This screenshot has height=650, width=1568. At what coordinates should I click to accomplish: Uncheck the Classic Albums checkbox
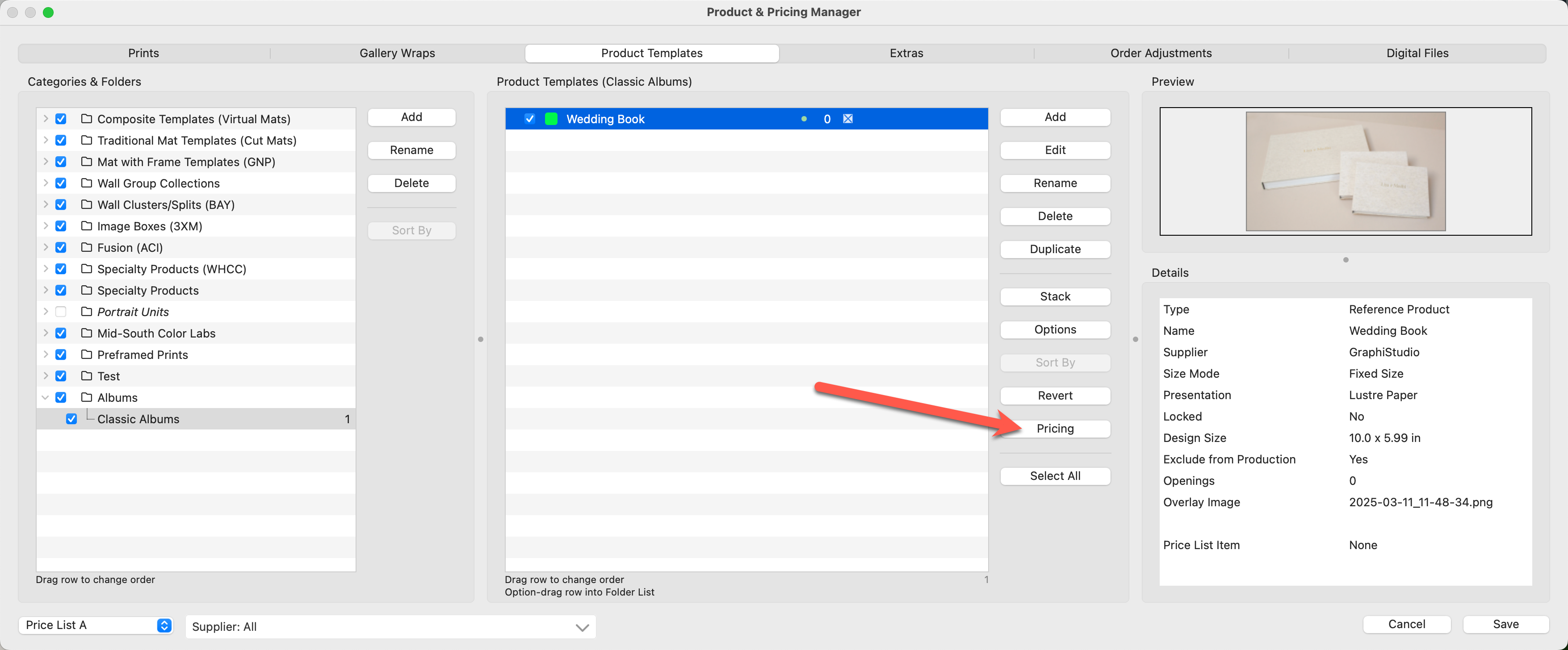coord(71,419)
